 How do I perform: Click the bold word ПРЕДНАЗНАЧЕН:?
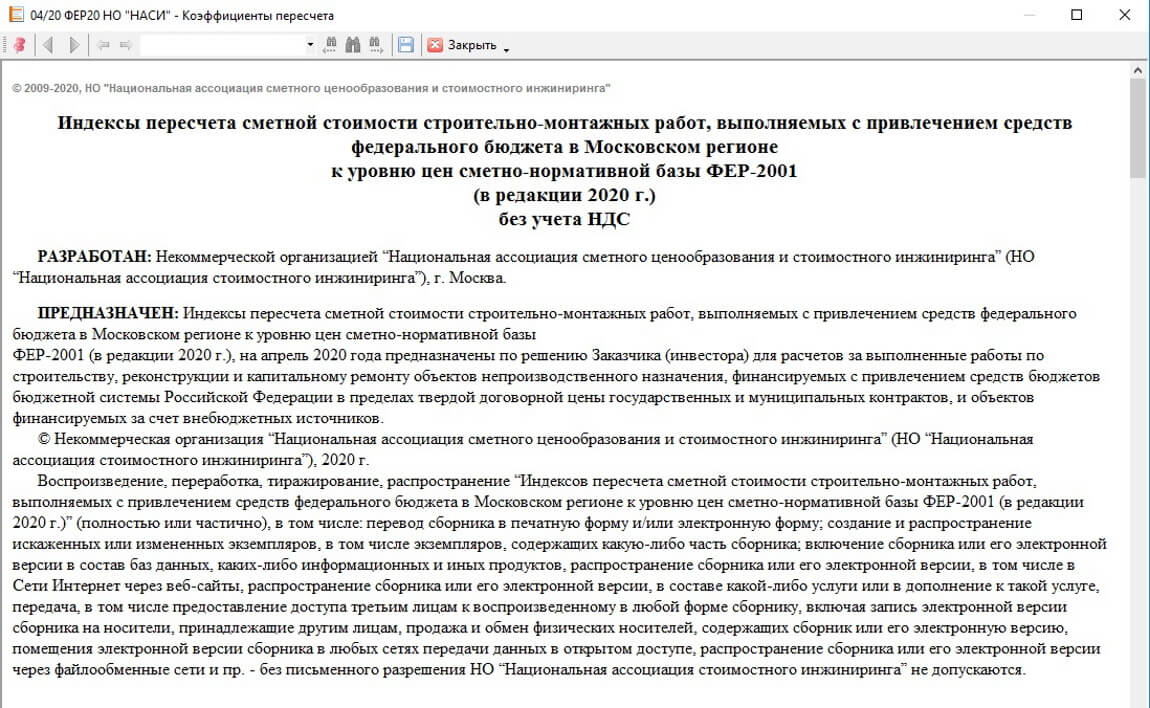pos(108,313)
